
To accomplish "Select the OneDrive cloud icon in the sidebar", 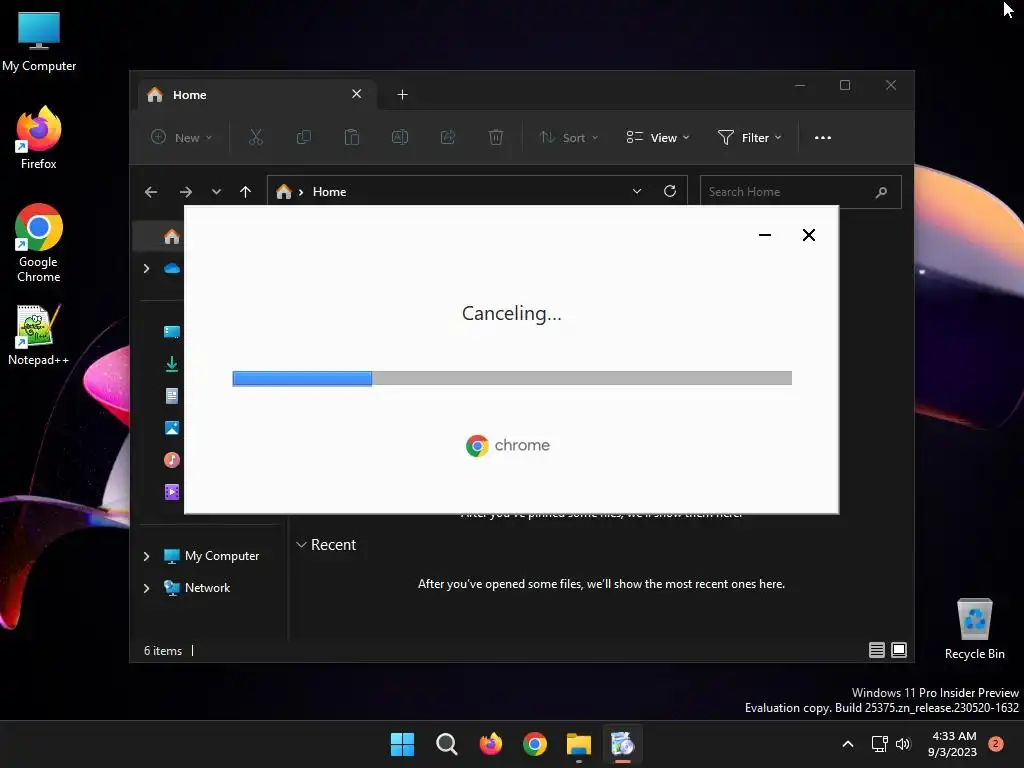I will pos(172,268).
